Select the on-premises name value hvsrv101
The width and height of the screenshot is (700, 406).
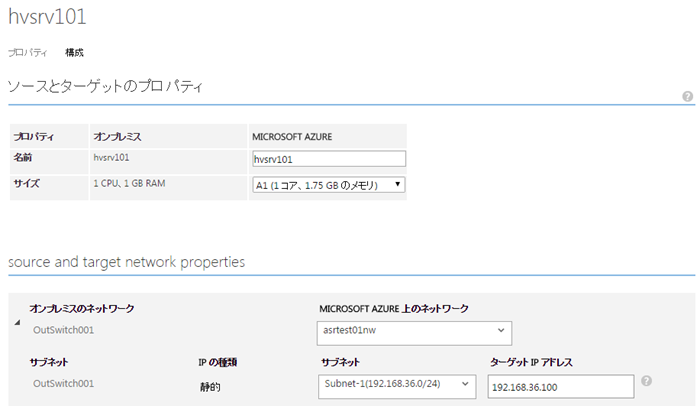[111, 157]
